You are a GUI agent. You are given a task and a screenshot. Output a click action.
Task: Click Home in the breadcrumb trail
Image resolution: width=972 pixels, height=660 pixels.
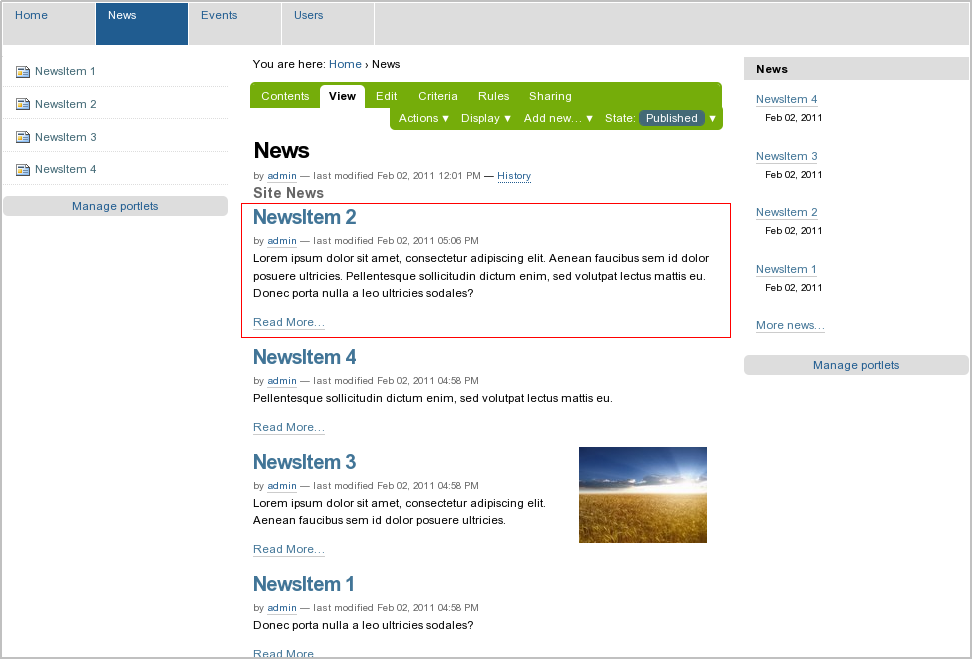345,64
